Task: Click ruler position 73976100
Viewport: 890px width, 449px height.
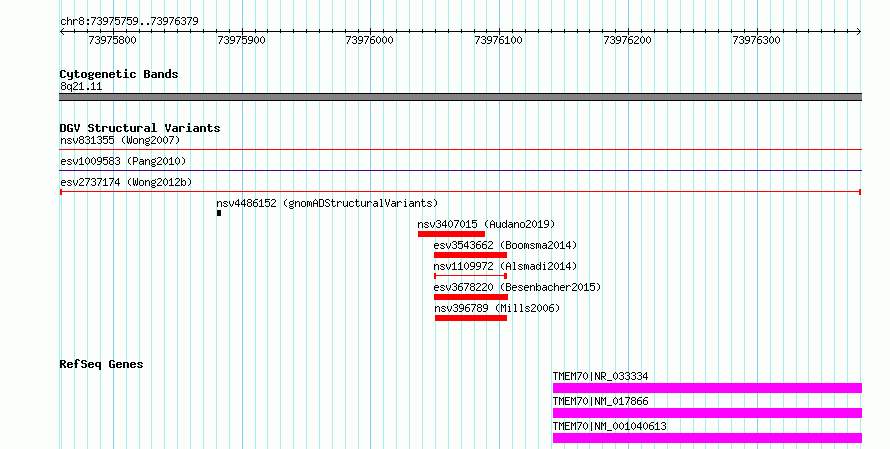Action: (x=498, y=40)
